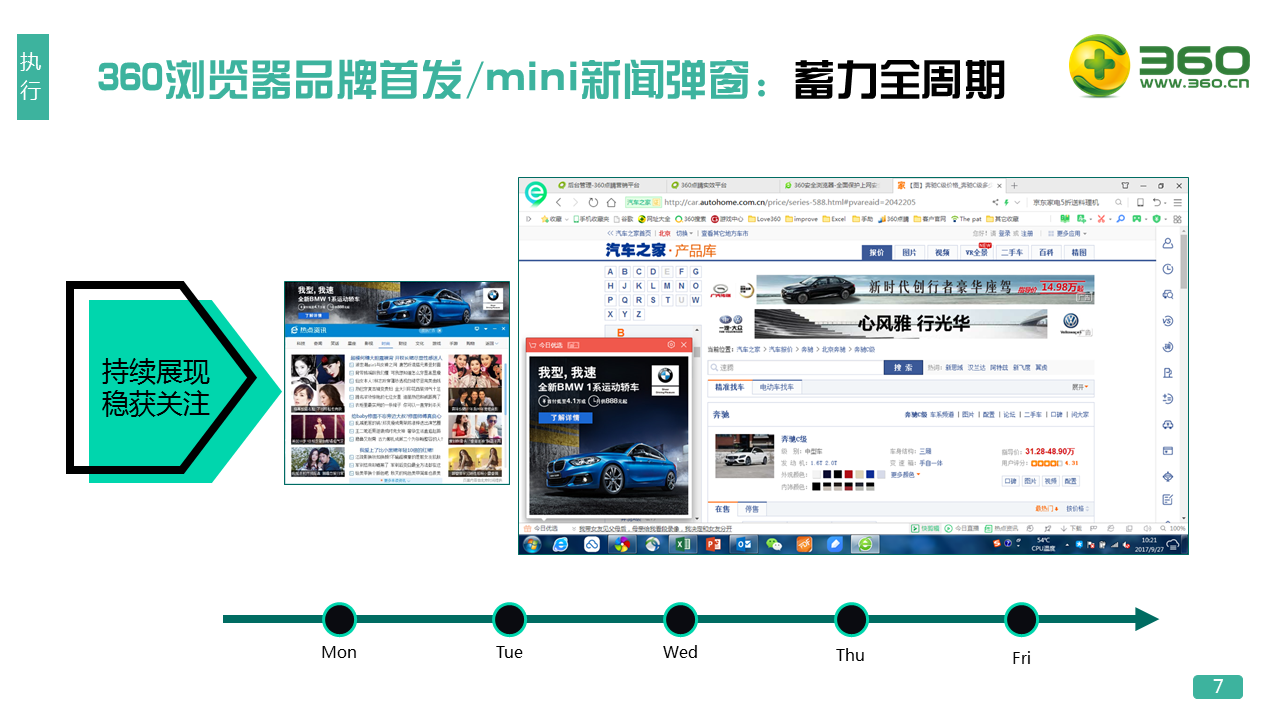Click the 下载 download item in the status bar
This screenshot has height=720, width=1280.
[1071, 528]
